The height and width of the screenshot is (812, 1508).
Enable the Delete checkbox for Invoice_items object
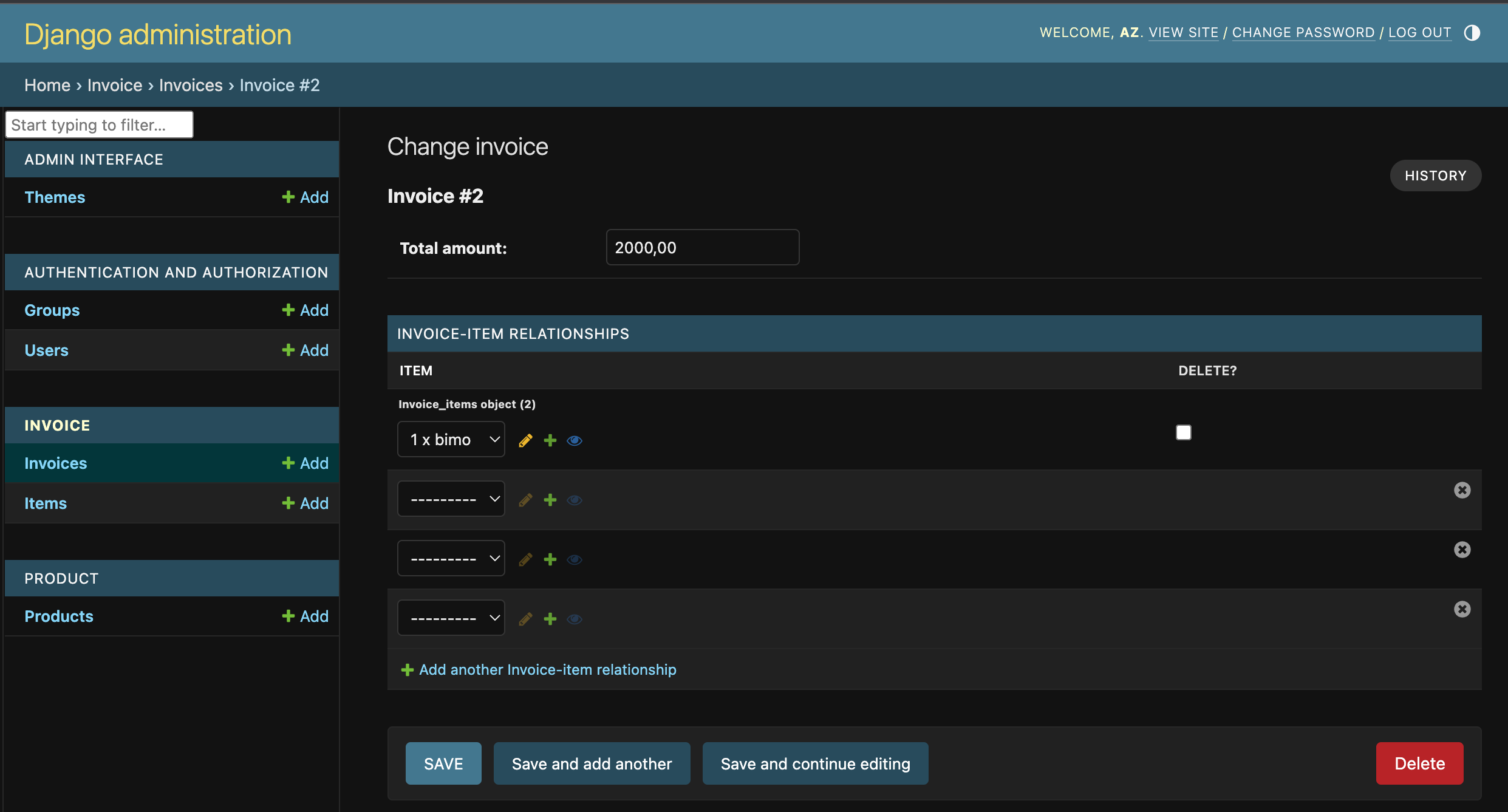(1184, 432)
